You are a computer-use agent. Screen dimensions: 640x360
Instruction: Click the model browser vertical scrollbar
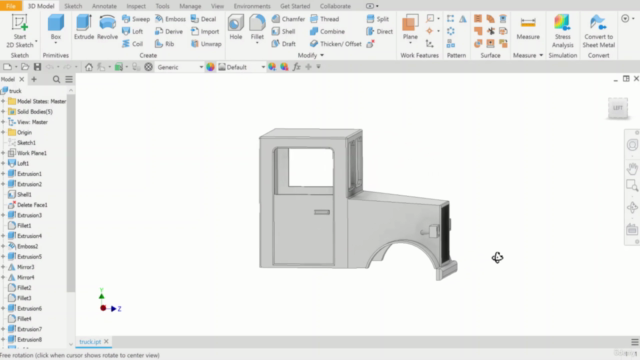point(71,193)
